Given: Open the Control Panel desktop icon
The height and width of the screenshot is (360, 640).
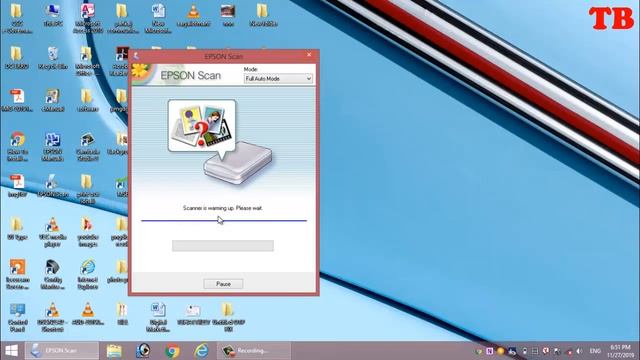Looking at the screenshot, I should pos(17,318).
